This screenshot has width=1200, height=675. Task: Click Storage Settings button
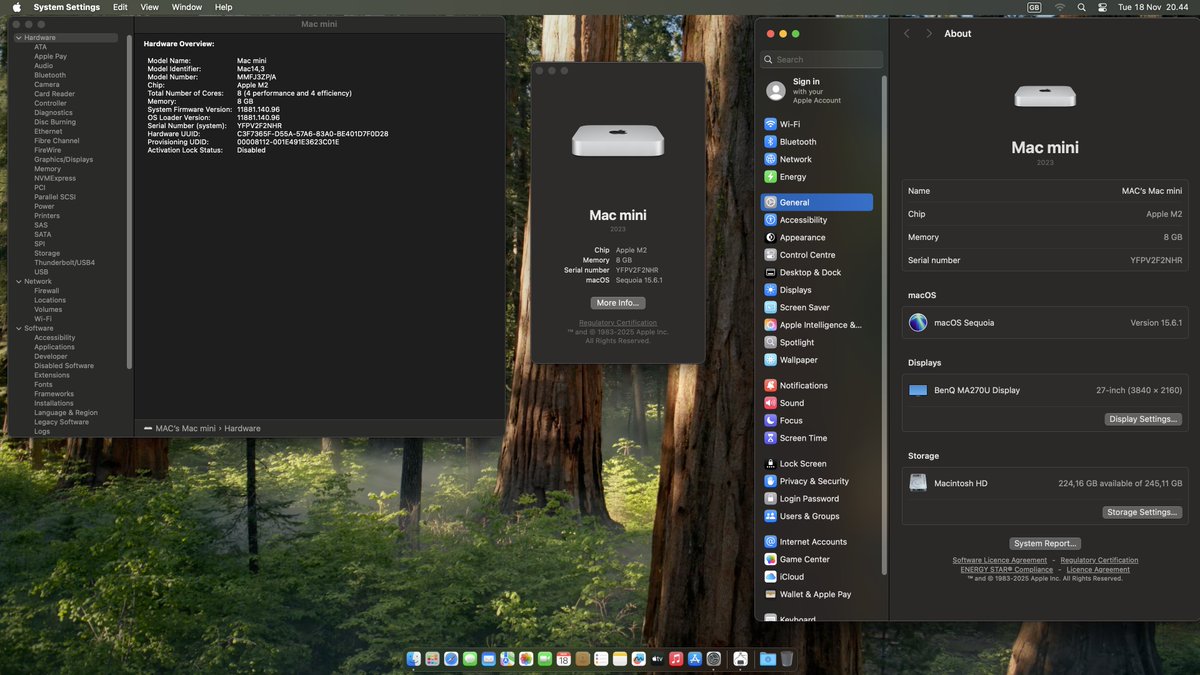point(1142,512)
